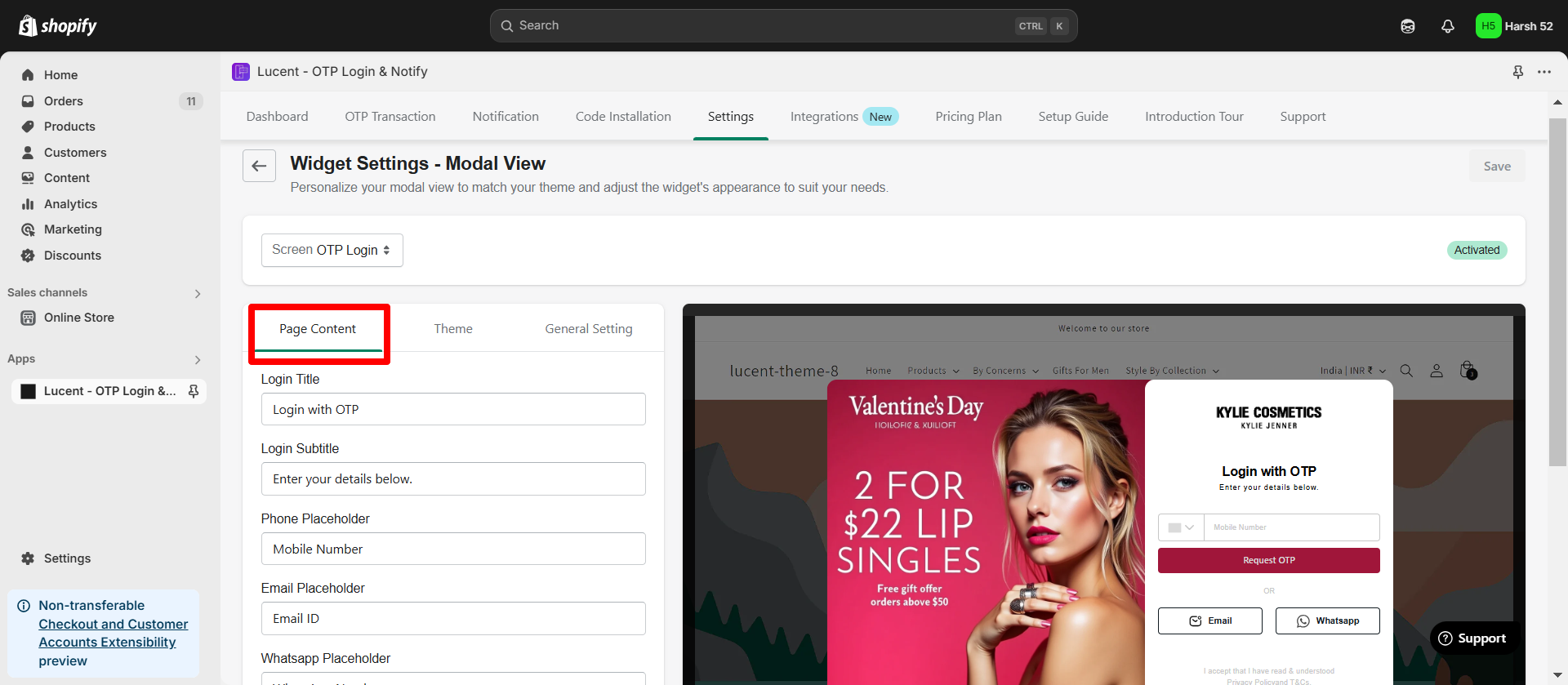1568x685 pixels.
Task: Click the cart icon in store preview
Action: point(1468,370)
